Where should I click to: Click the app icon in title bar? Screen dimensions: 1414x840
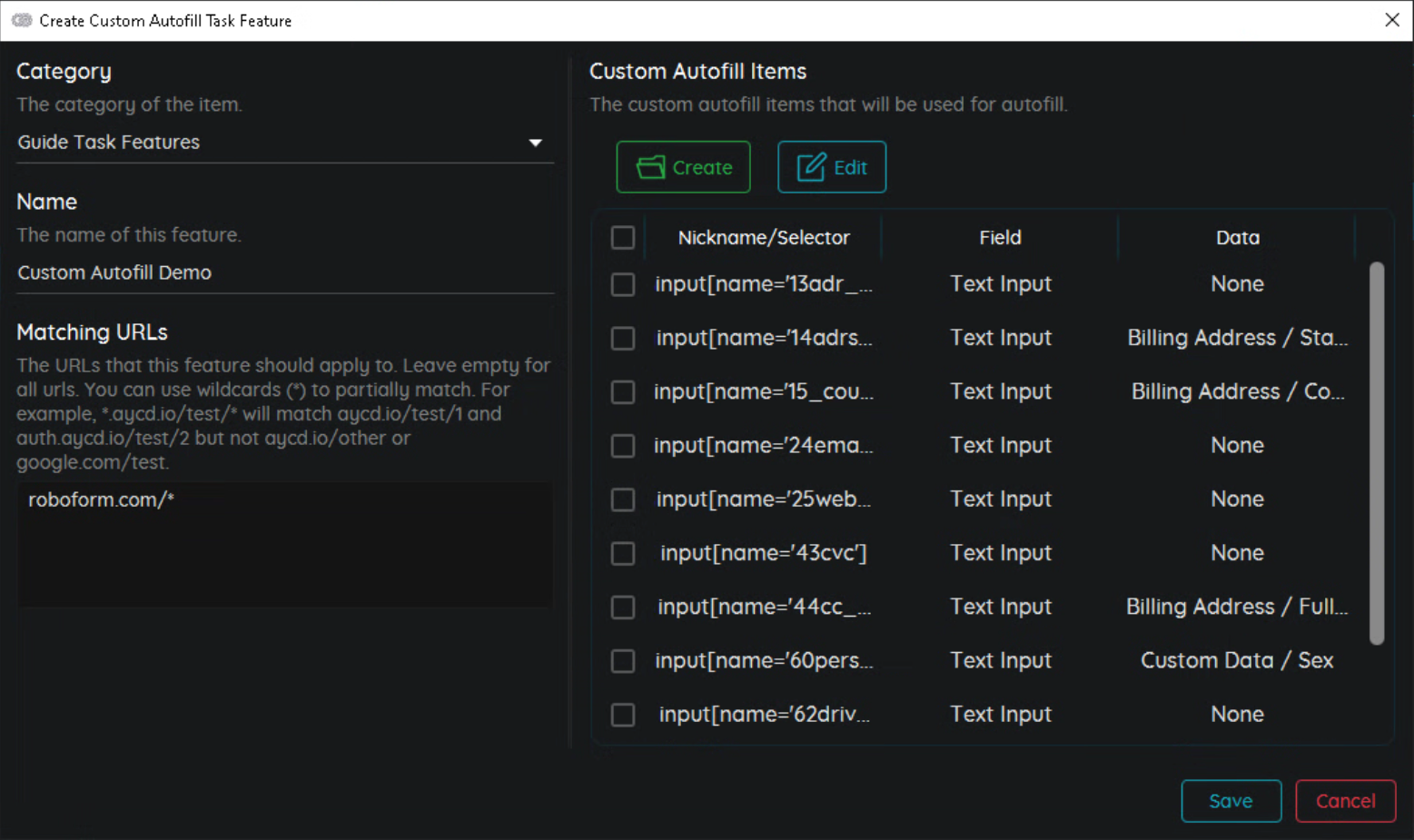(x=21, y=20)
